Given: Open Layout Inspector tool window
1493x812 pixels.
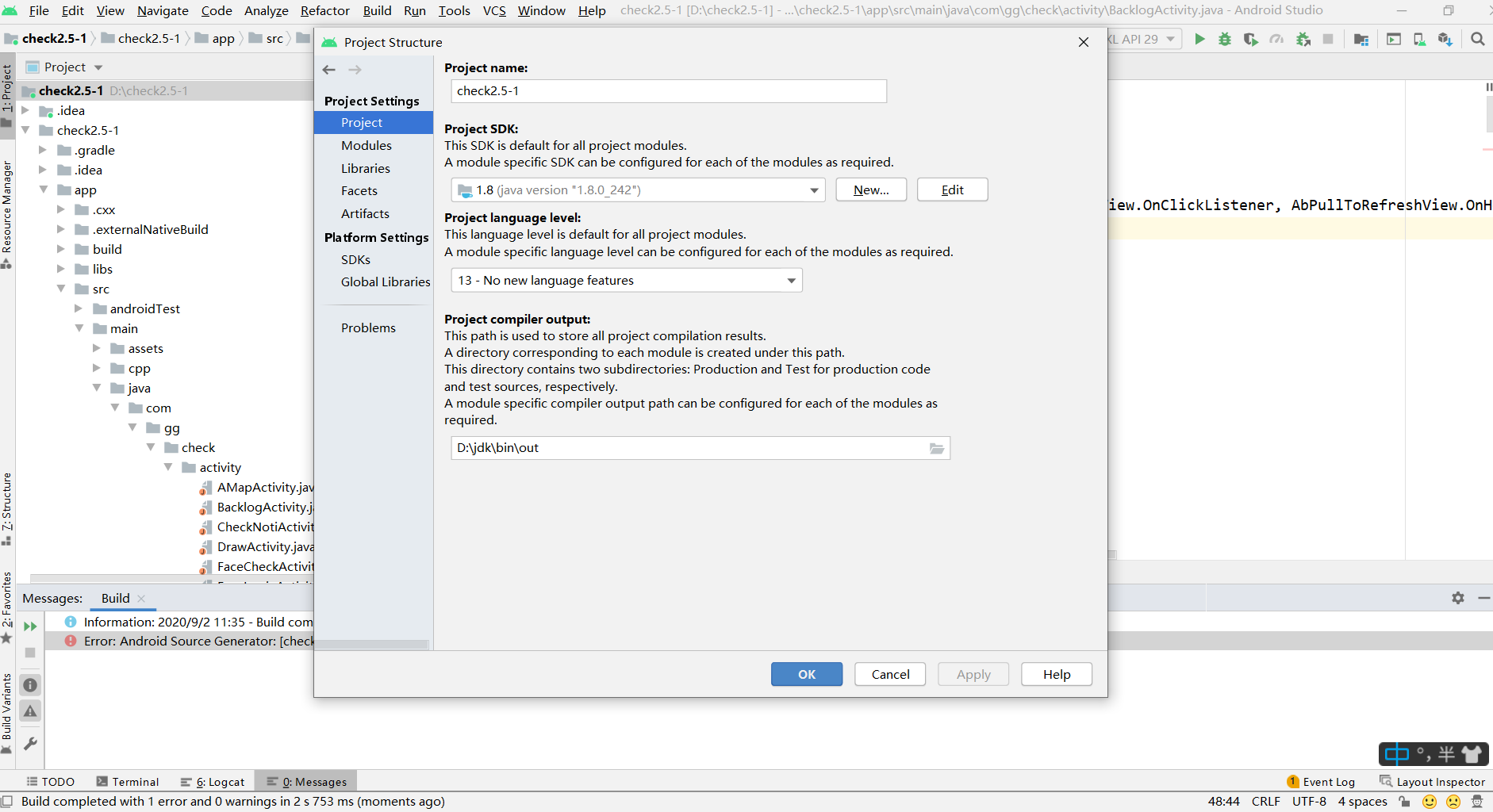Looking at the screenshot, I should pos(1432,782).
